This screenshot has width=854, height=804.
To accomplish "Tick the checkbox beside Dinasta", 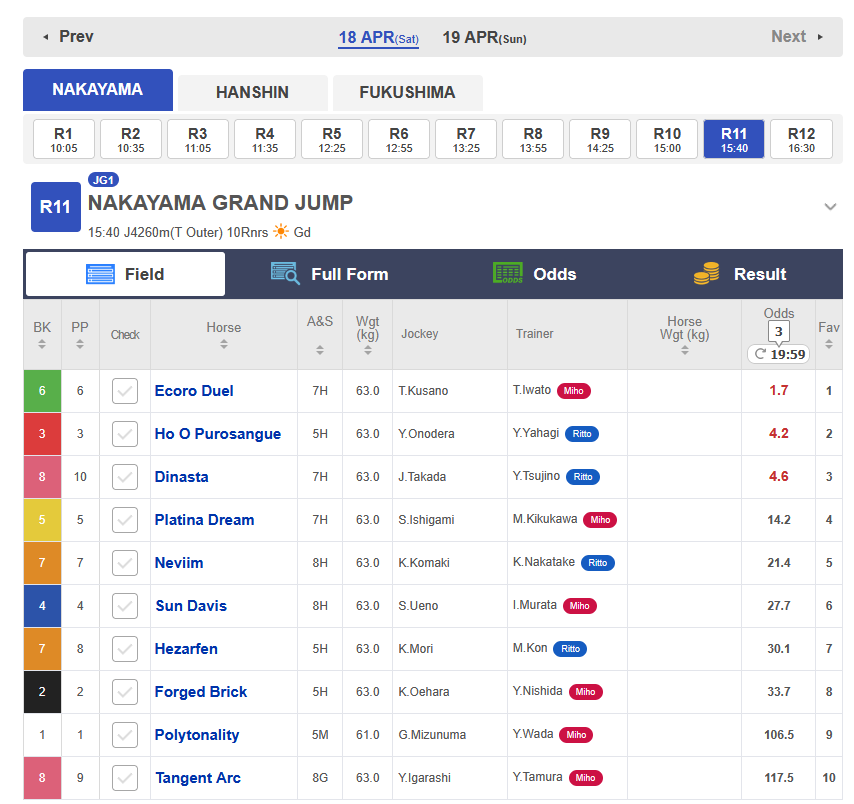I will pyautogui.click(x=125, y=477).
